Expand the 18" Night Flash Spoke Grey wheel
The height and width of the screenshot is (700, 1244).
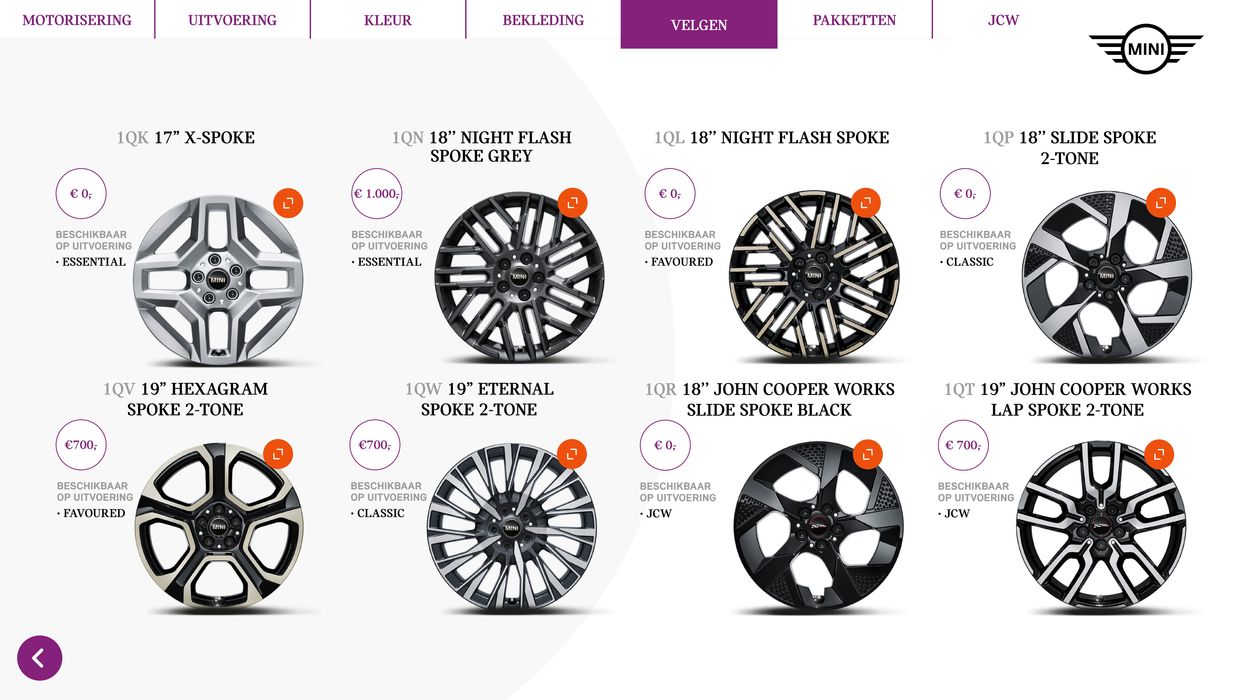(572, 203)
